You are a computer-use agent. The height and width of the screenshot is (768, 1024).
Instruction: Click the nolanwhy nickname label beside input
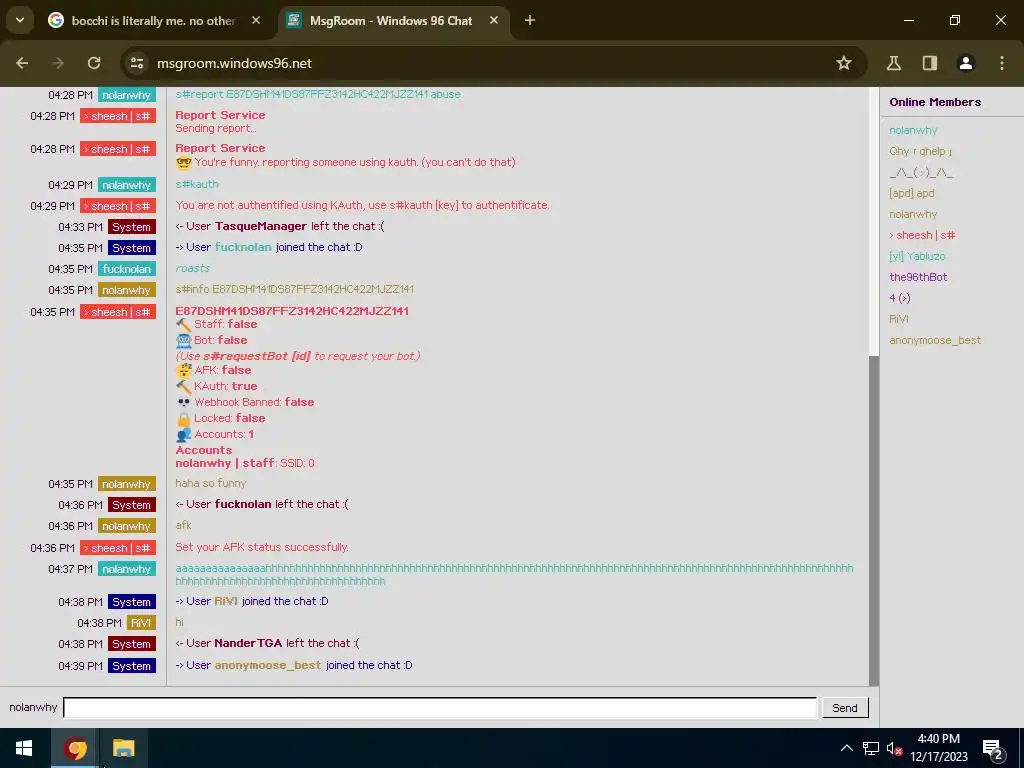[33, 707]
